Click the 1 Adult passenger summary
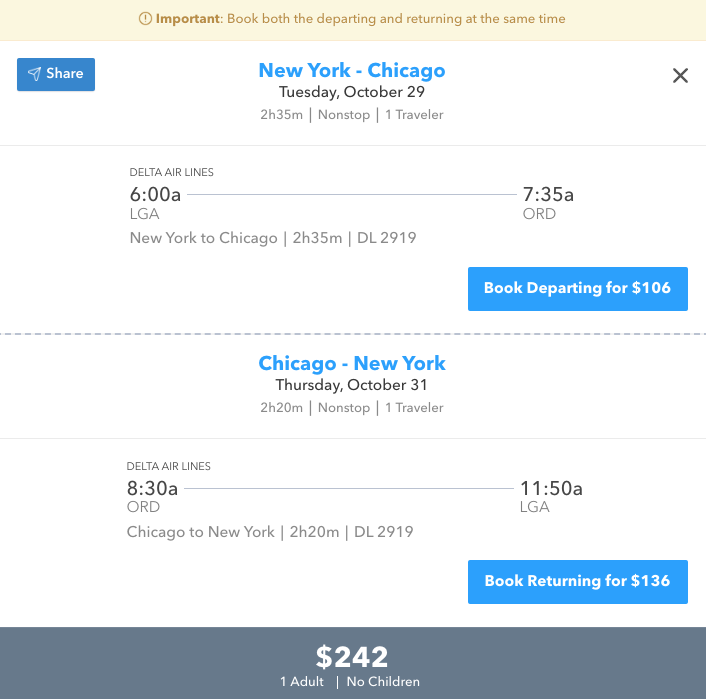 (301, 682)
